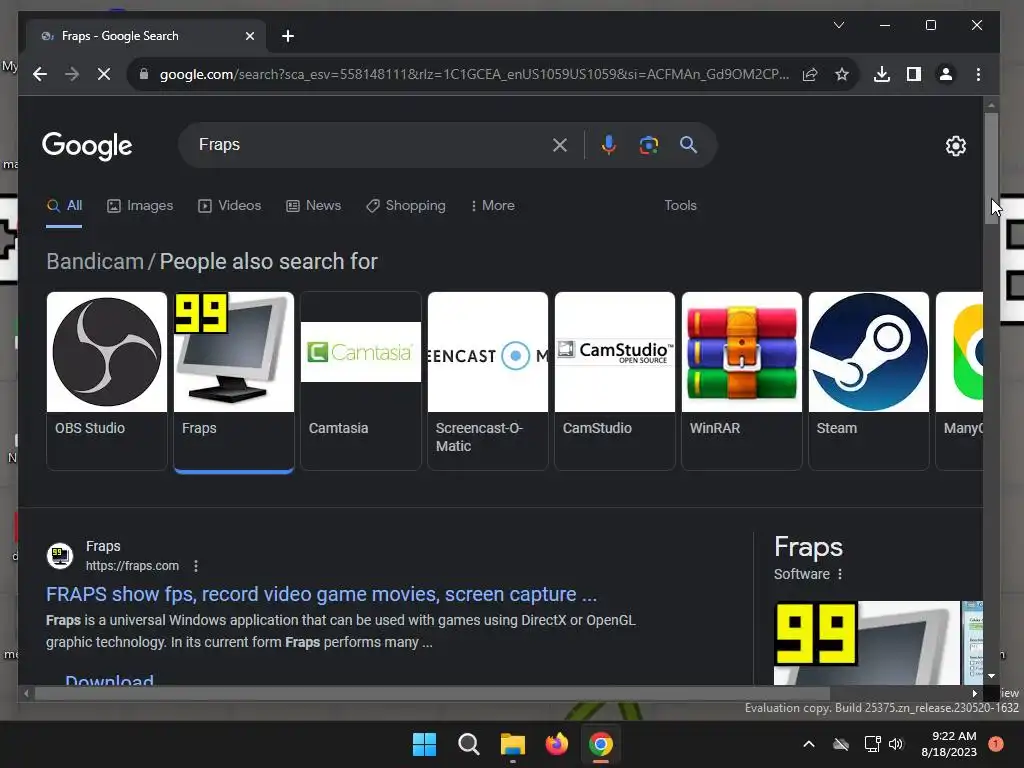1024x768 pixels.
Task: Open a new tab
Action: point(288,36)
